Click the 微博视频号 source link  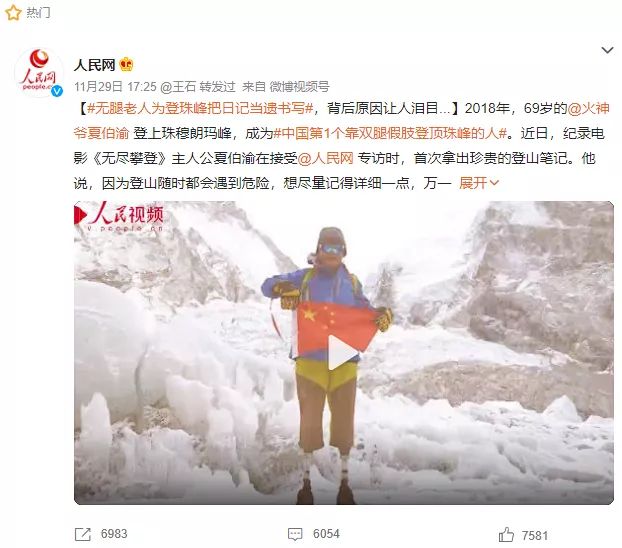[299, 87]
